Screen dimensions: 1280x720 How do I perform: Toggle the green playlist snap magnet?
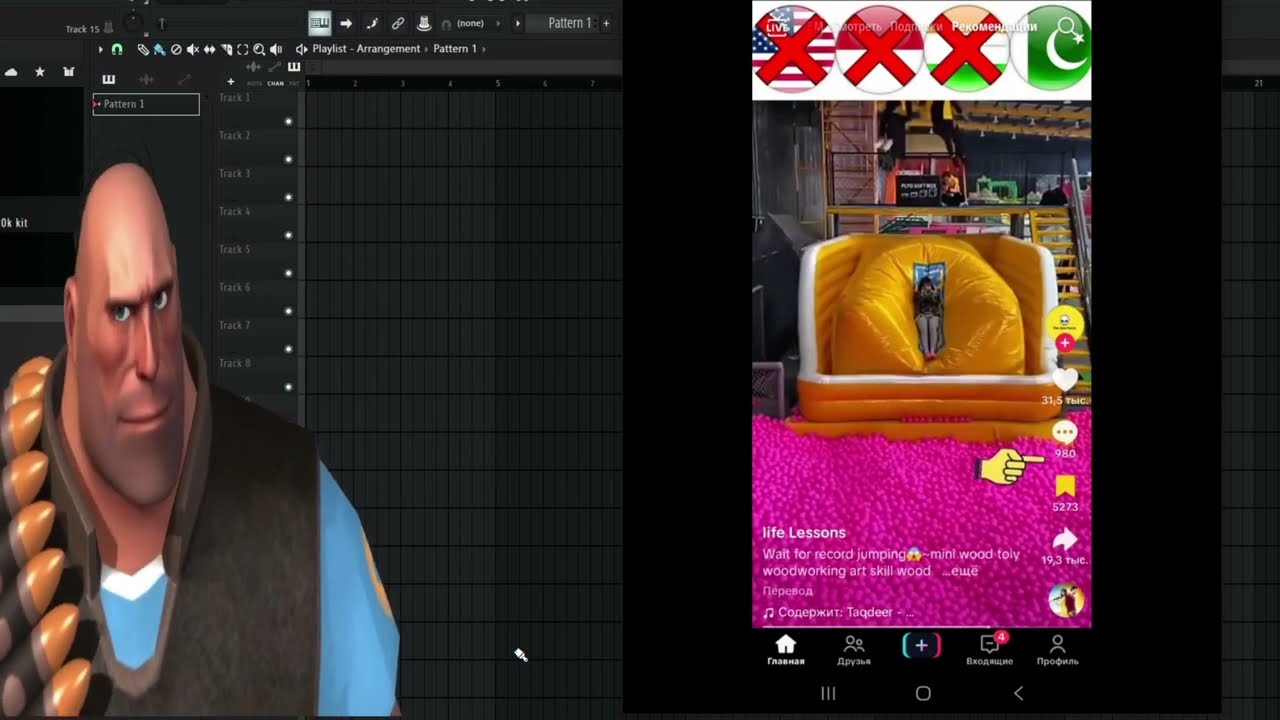point(117,49)
